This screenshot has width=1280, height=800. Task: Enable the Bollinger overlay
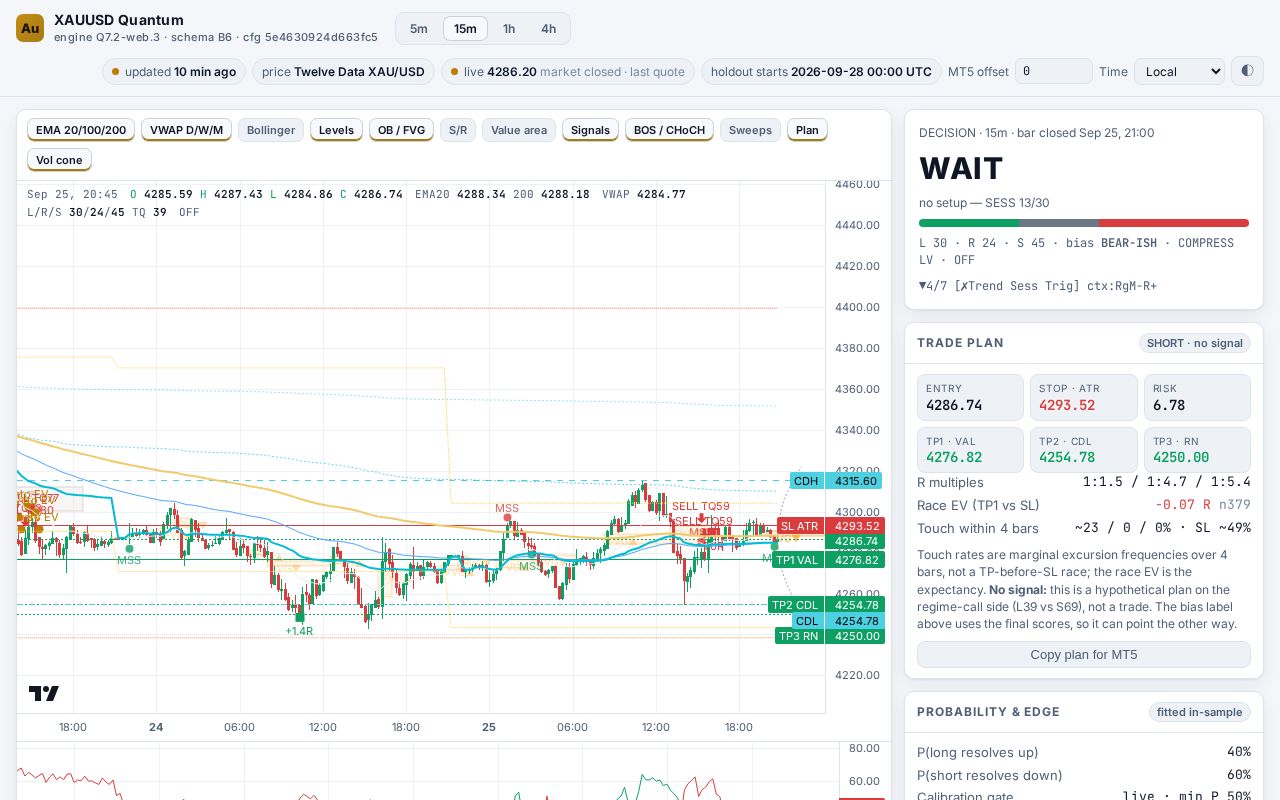pos(271,130)
